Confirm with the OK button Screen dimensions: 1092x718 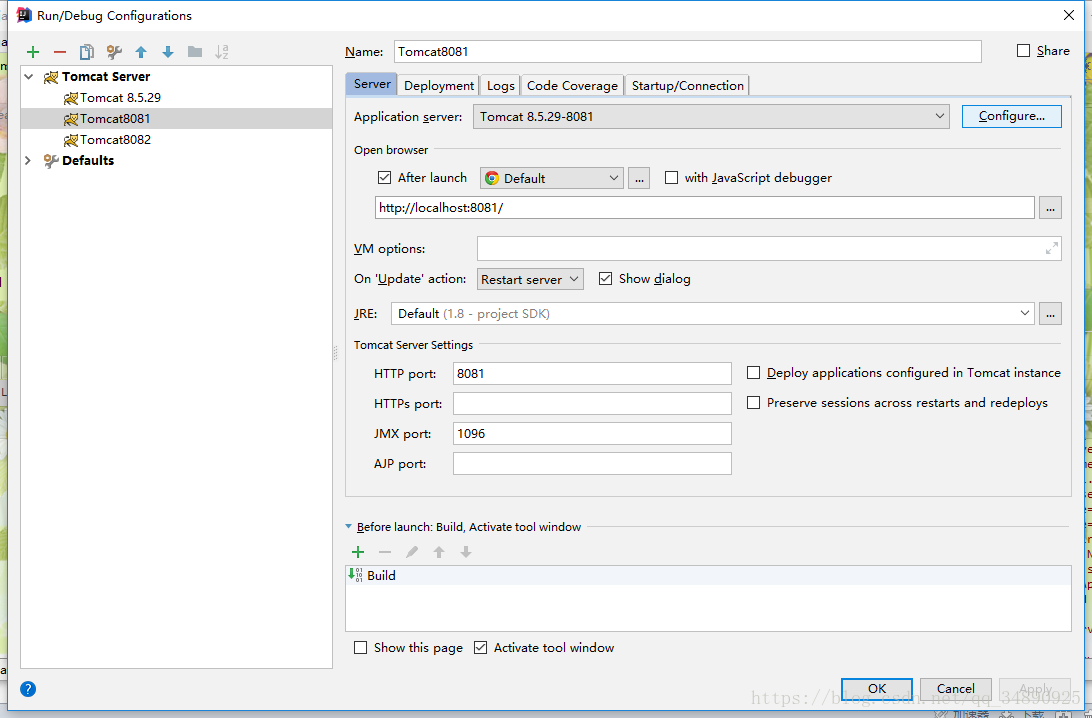pos(877,689)
